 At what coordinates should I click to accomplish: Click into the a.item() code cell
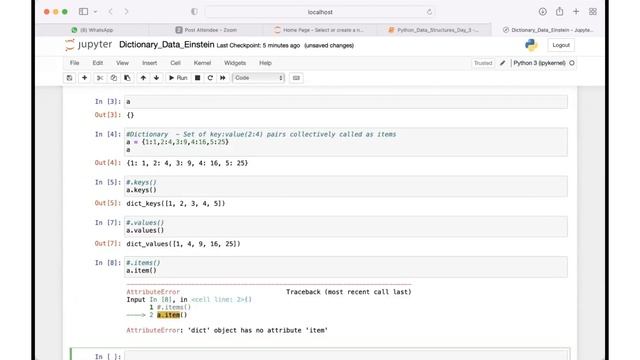(346, 267)
